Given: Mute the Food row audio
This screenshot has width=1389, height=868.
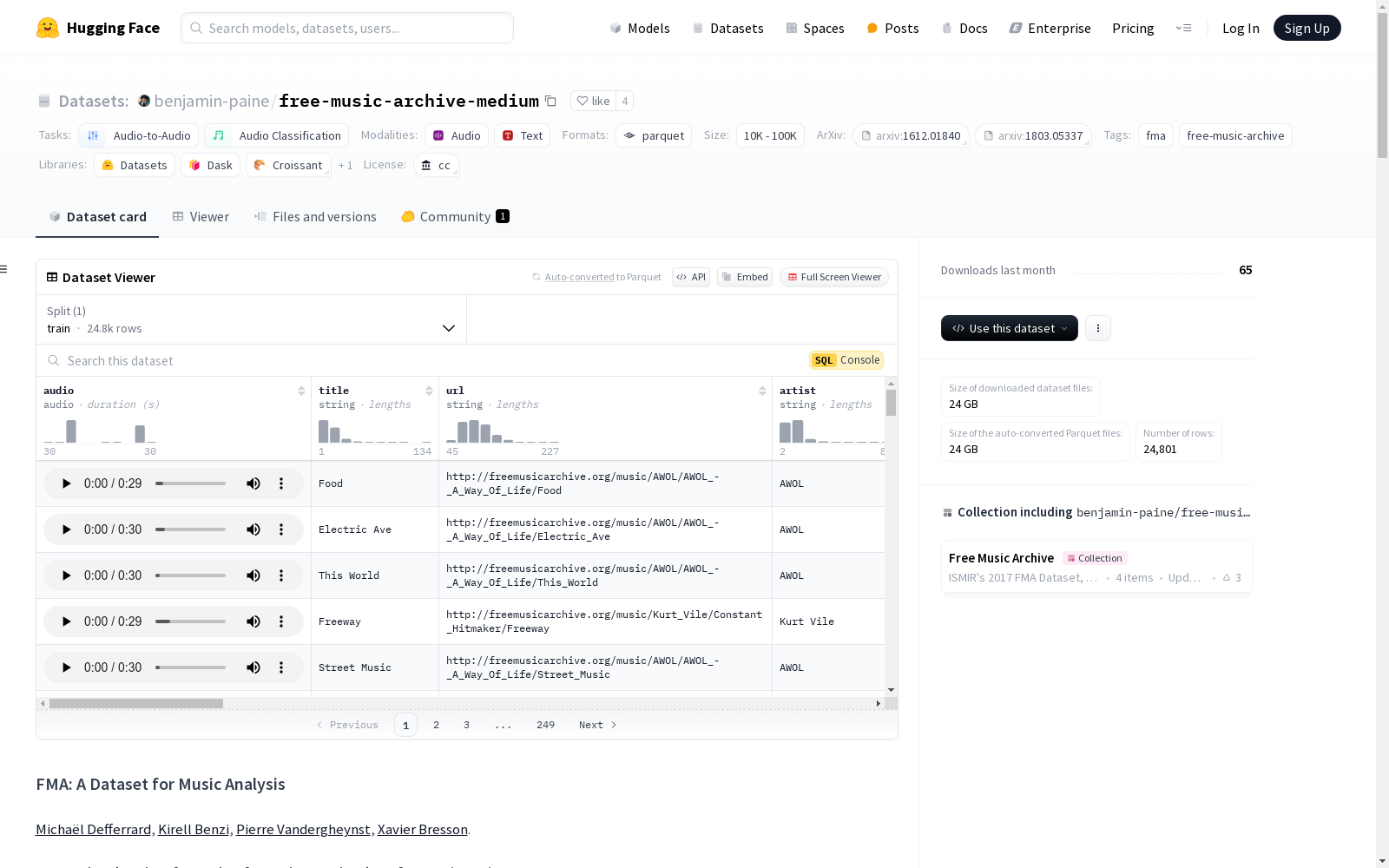Looking at the screenshot, I should [253, 483].
